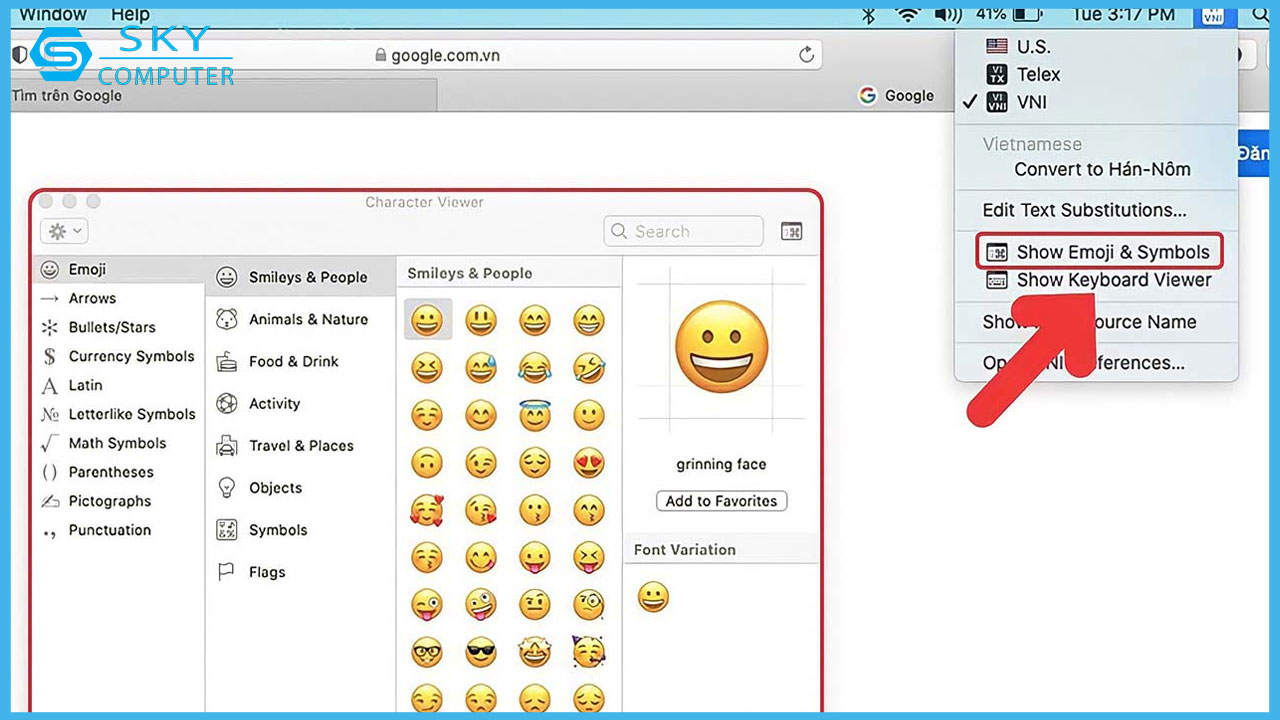Click inside the emoji Search field
The width and height of the screenshot is (1280, 720).
click(x=683, y=231)
